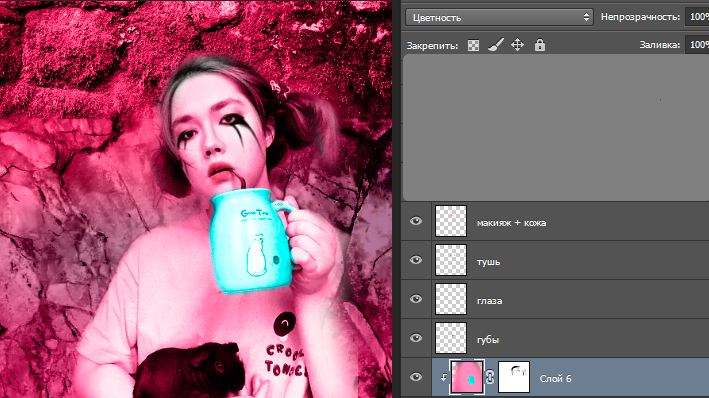Click the Непрозрачность opacity value field

tap(697, 17)
